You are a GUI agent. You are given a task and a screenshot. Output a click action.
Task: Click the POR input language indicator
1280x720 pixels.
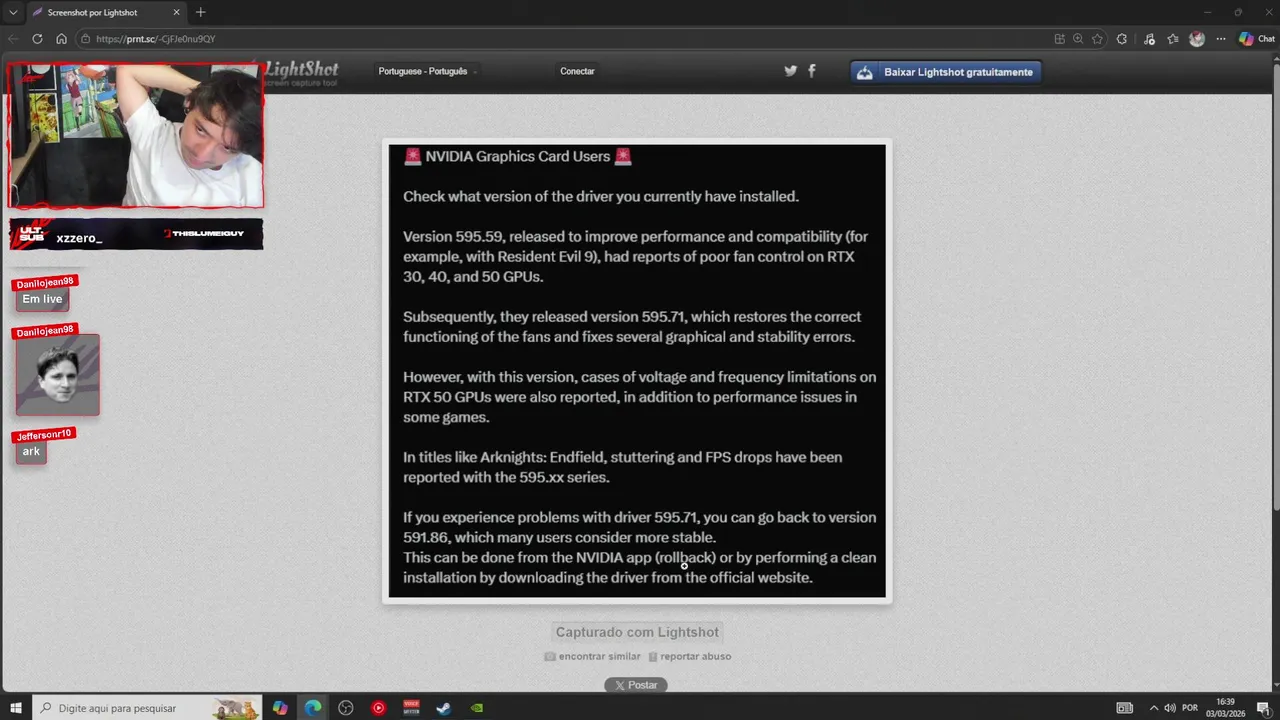click(x=1190, y=708)
